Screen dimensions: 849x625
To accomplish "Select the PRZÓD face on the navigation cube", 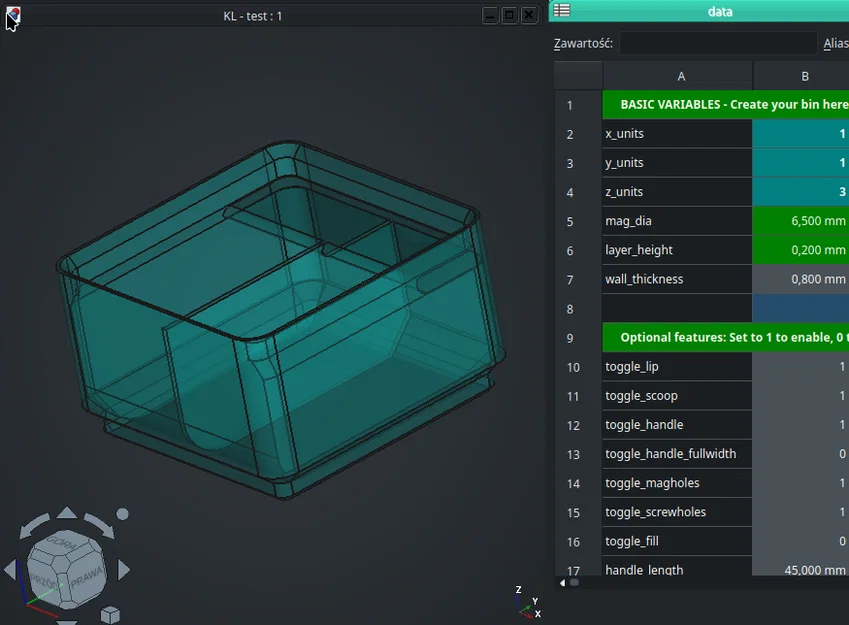I will tap(42, 578).
